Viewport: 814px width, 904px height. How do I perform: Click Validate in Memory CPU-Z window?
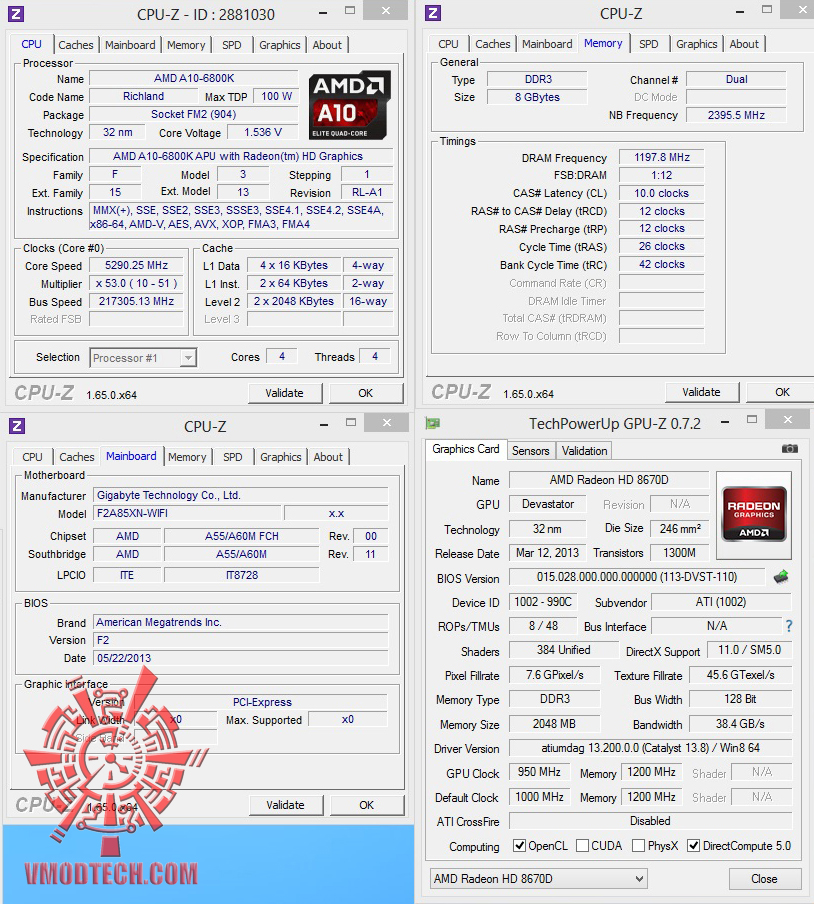tap(702, 392)
